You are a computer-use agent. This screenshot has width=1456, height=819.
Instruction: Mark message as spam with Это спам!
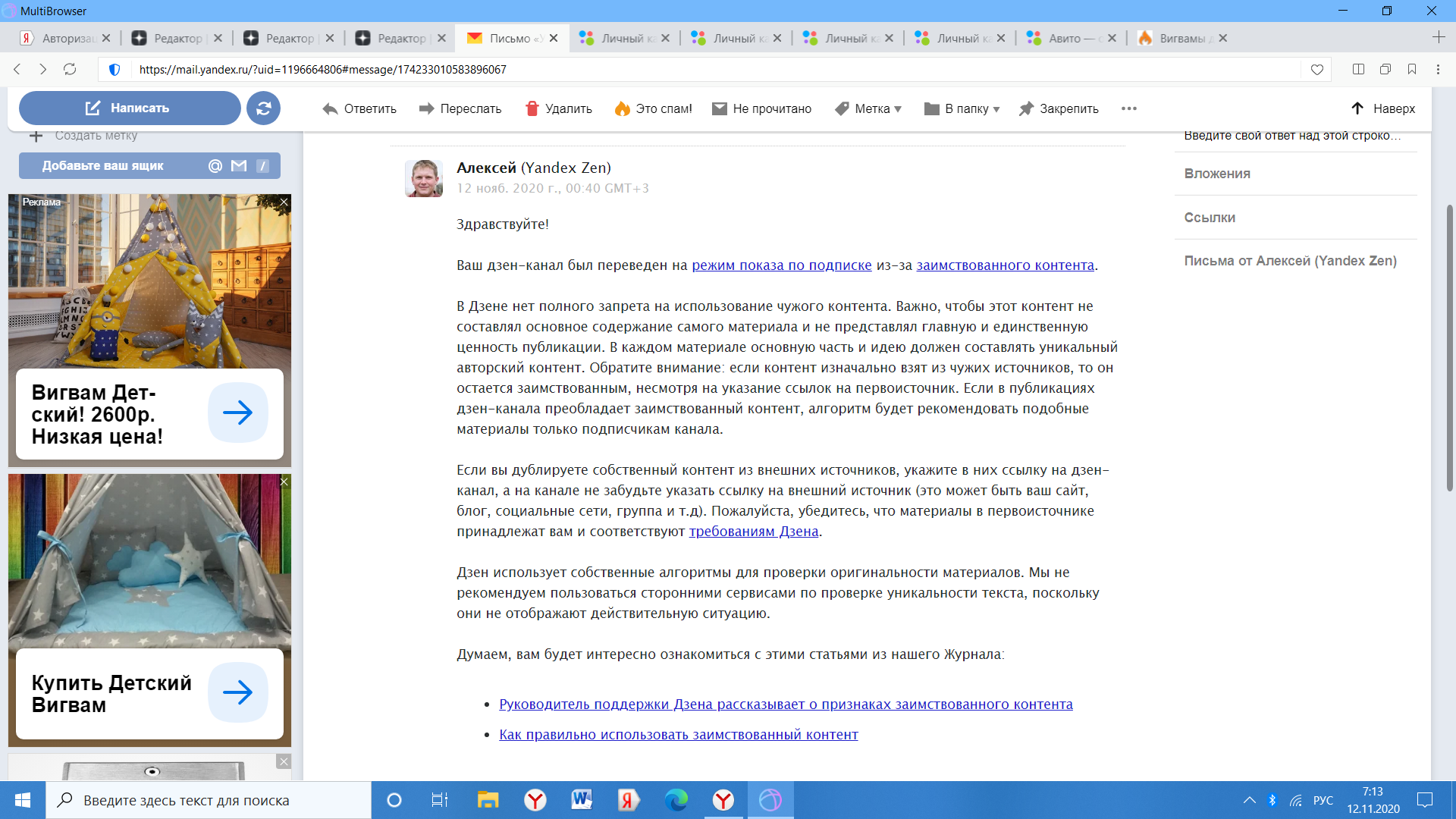[653, 109]
